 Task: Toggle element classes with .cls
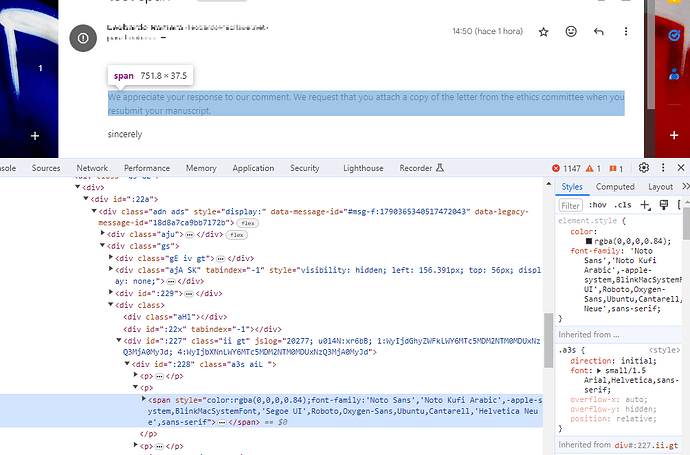623,205
